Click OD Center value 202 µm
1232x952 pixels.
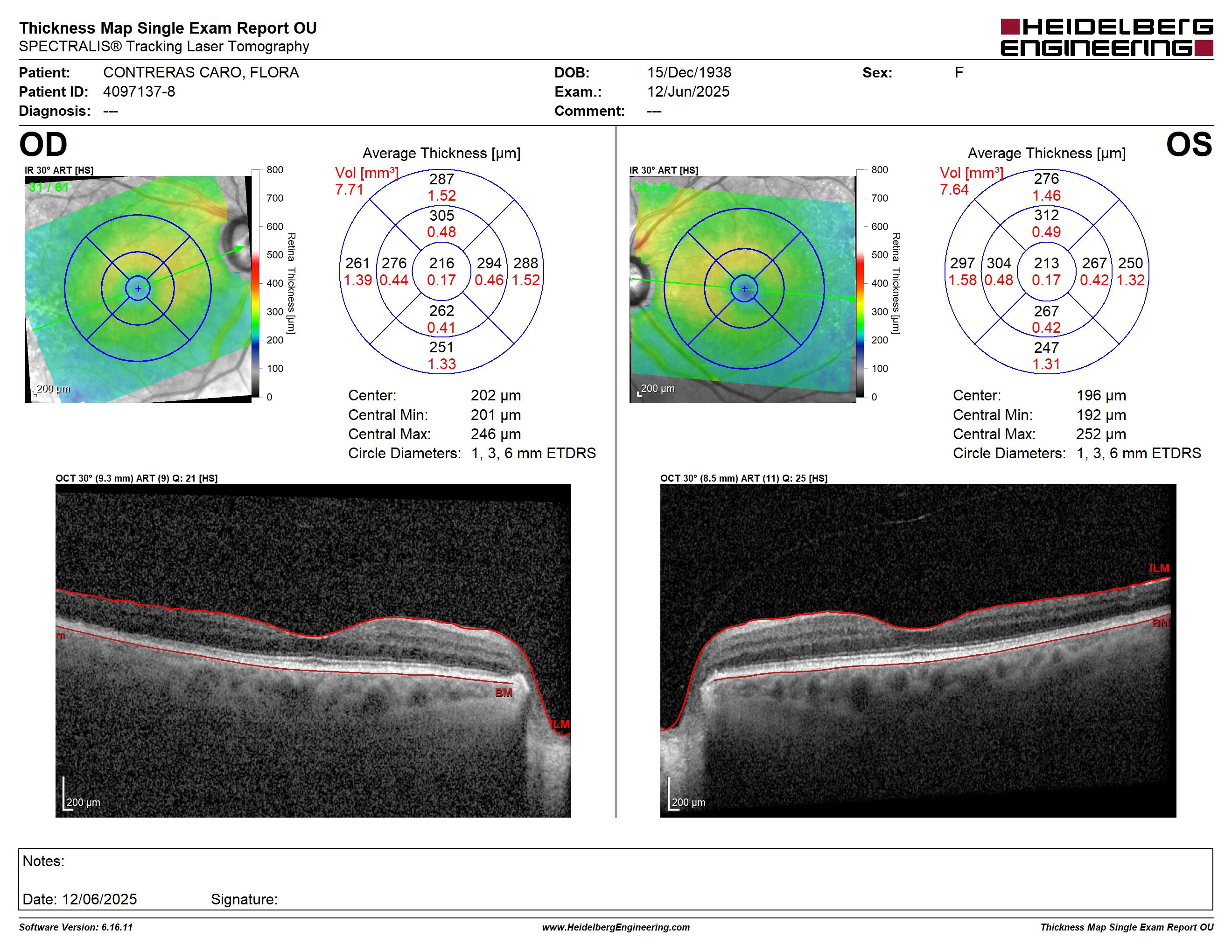click(496, 395)
